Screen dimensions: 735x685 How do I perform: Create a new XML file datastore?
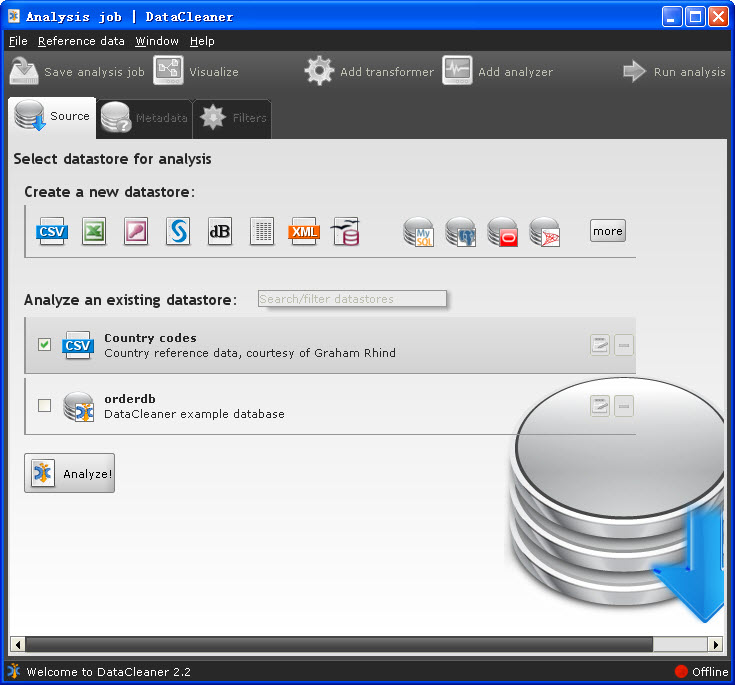pos(304,232)
